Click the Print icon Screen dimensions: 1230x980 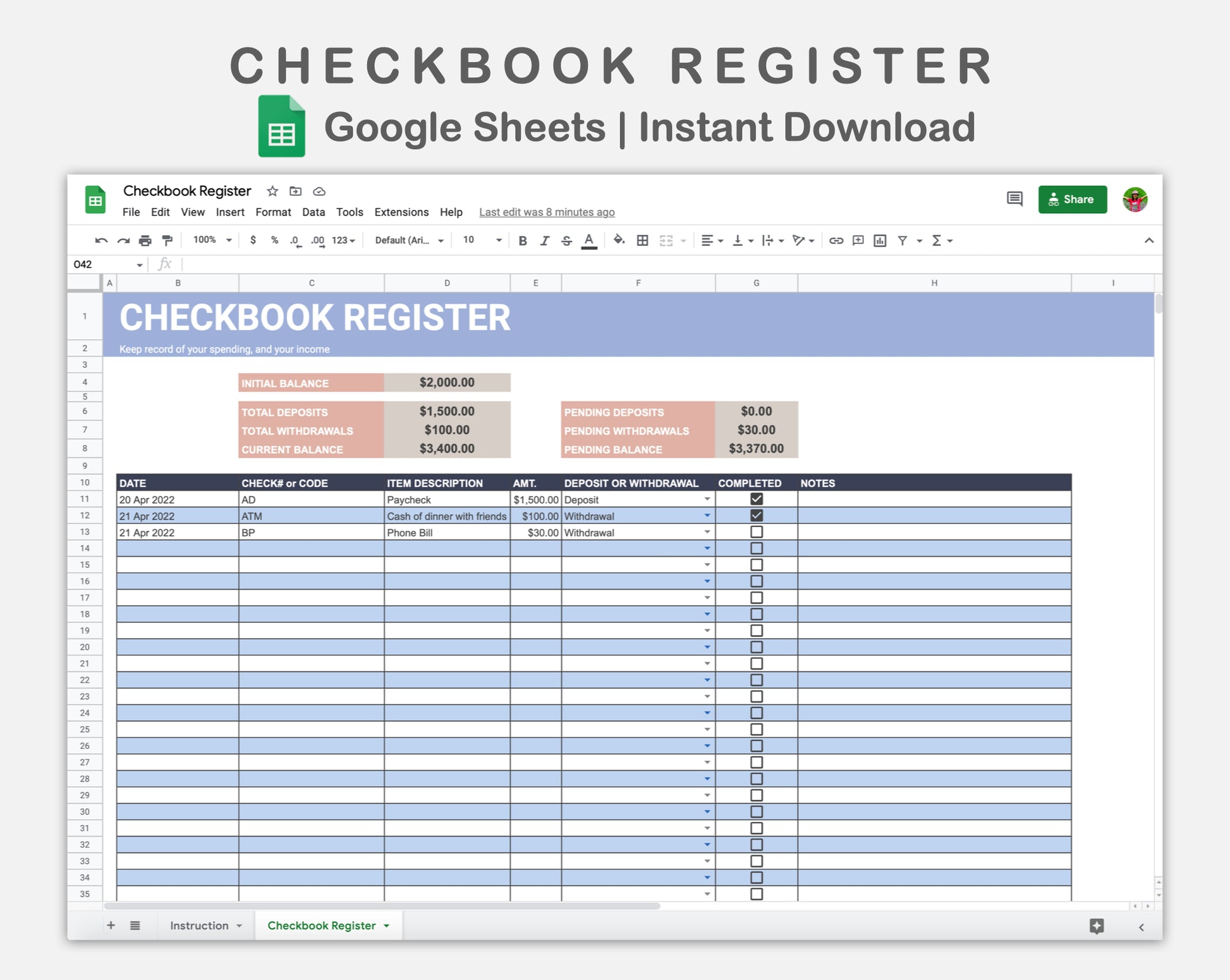[145, 240]
